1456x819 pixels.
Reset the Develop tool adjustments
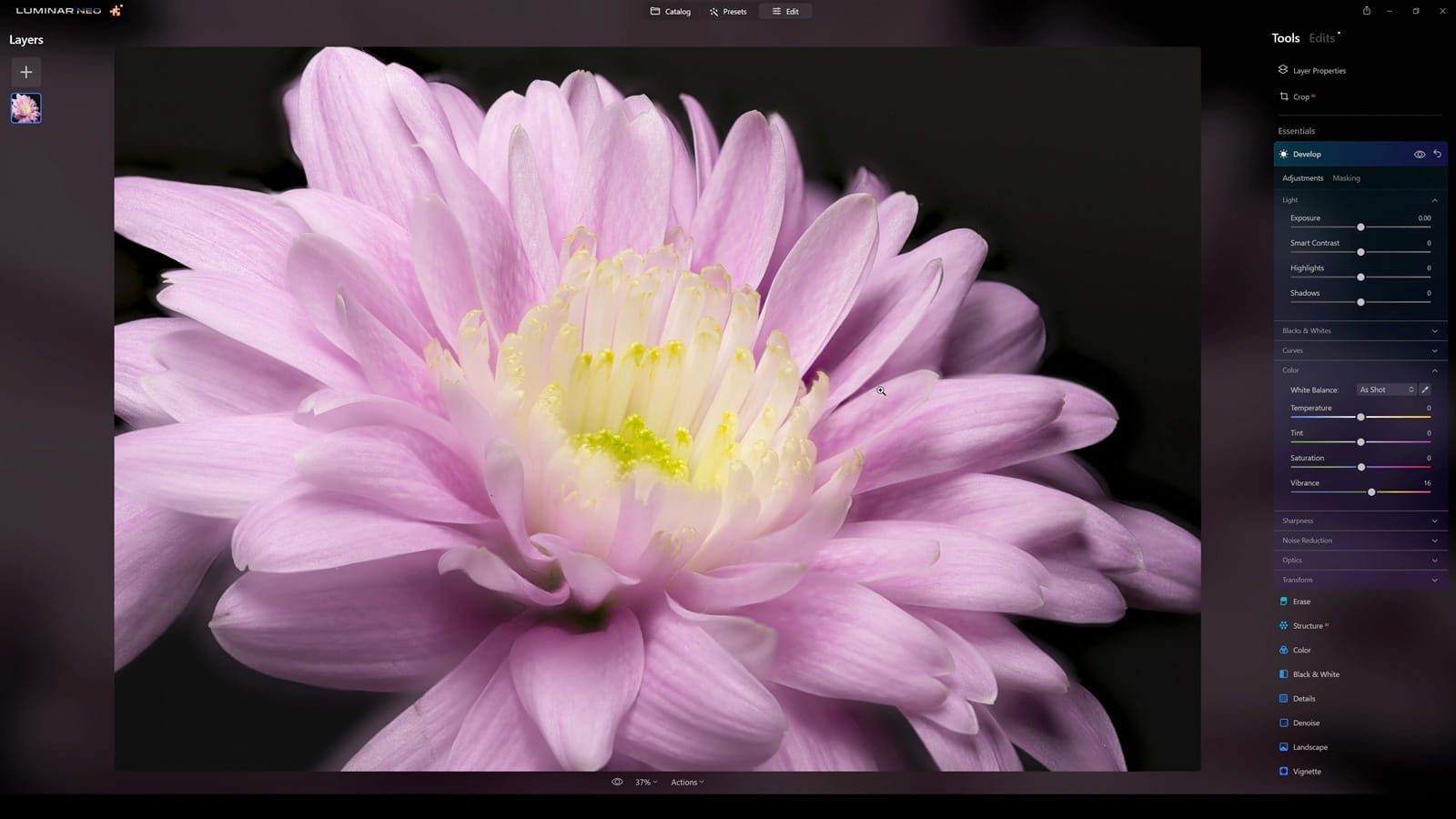(x=1437, y=154)
